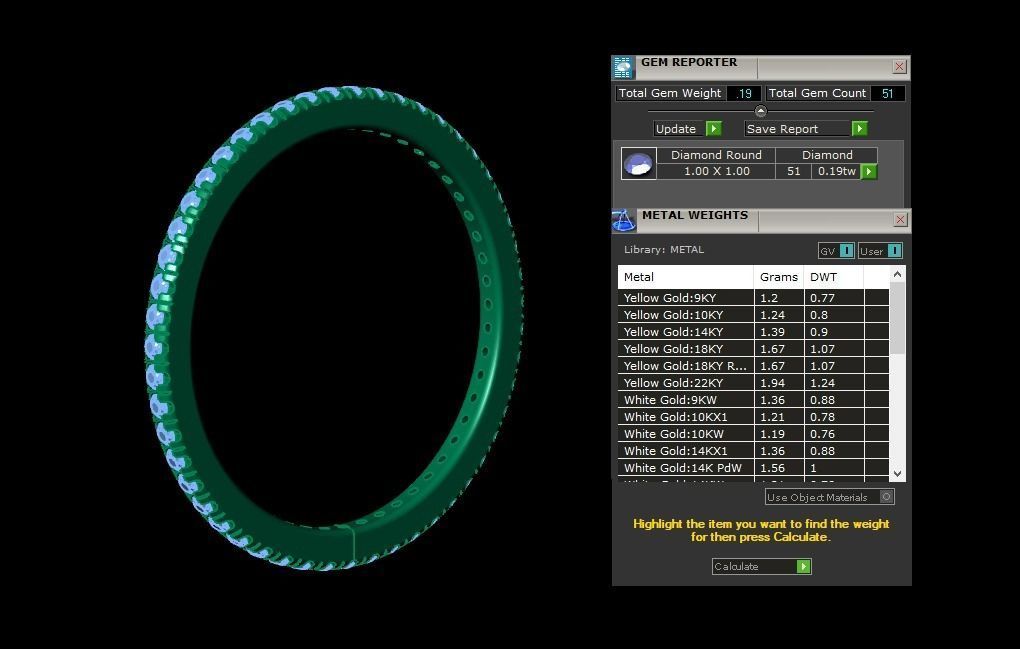Select the Yellow Gold:10KY row
The height and width of the screenshot is (649, 1020).
[x=753, y=315]
